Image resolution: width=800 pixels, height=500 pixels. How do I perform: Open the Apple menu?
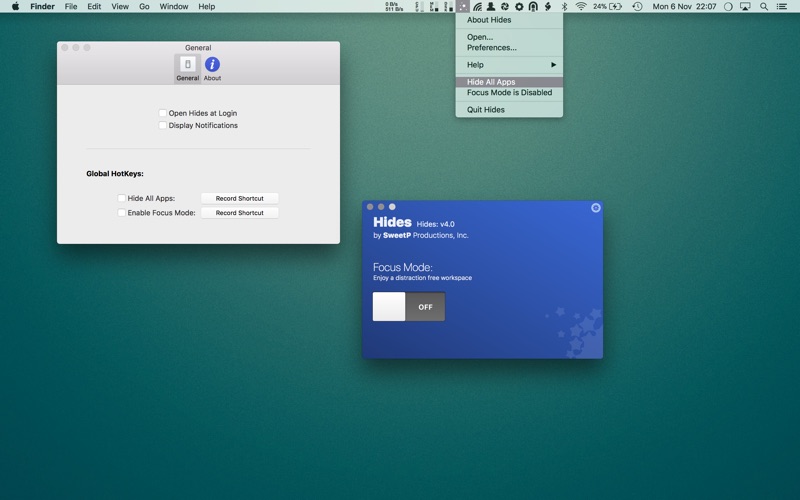click(x=15, y=6)
